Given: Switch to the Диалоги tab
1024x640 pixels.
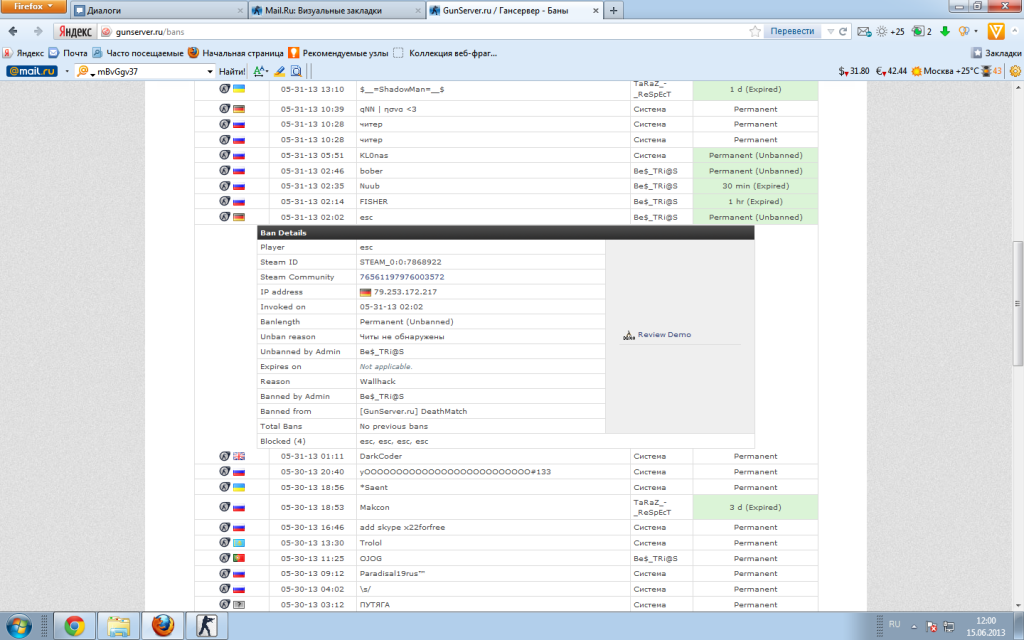Looking at the screenshot, I should 160,10.
